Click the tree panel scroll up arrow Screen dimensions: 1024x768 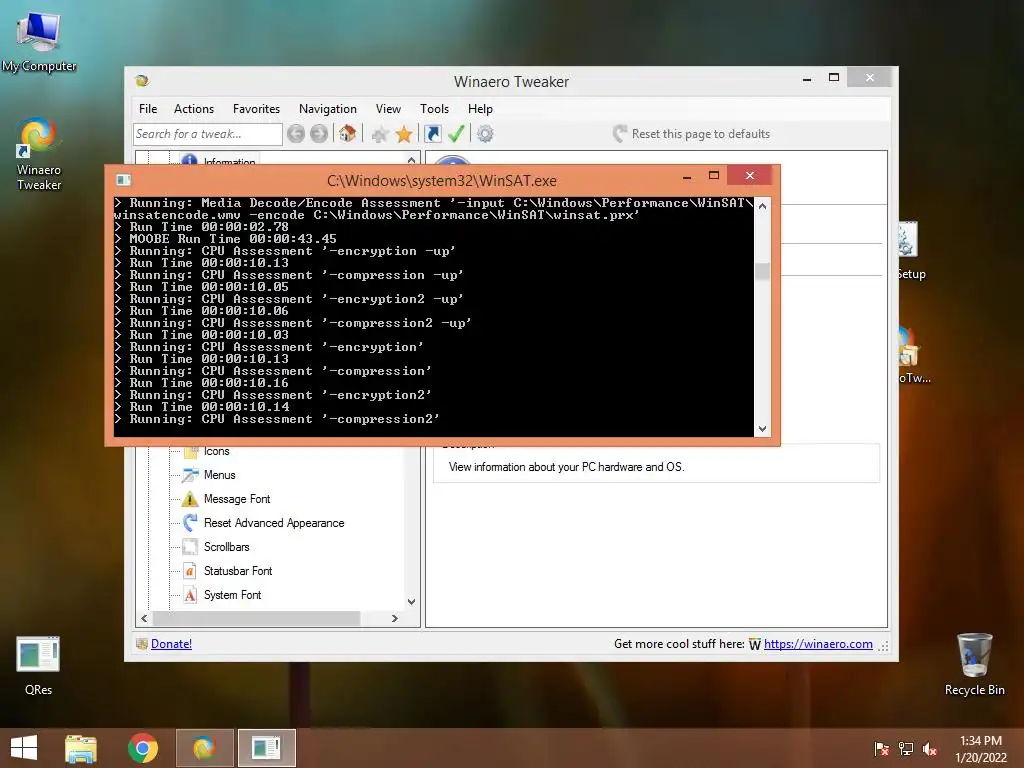coord(411,159)
